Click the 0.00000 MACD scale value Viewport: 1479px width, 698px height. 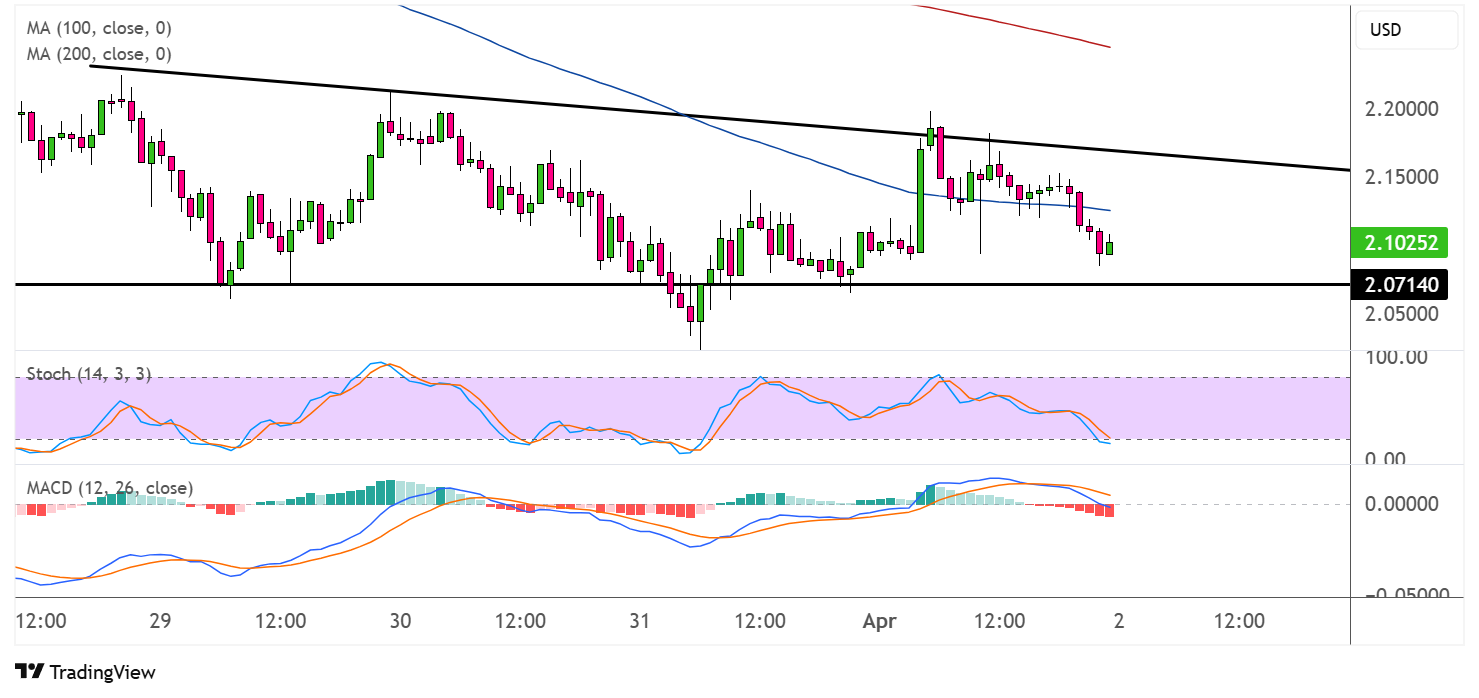pyautogui.click(x=1403, y=504)
